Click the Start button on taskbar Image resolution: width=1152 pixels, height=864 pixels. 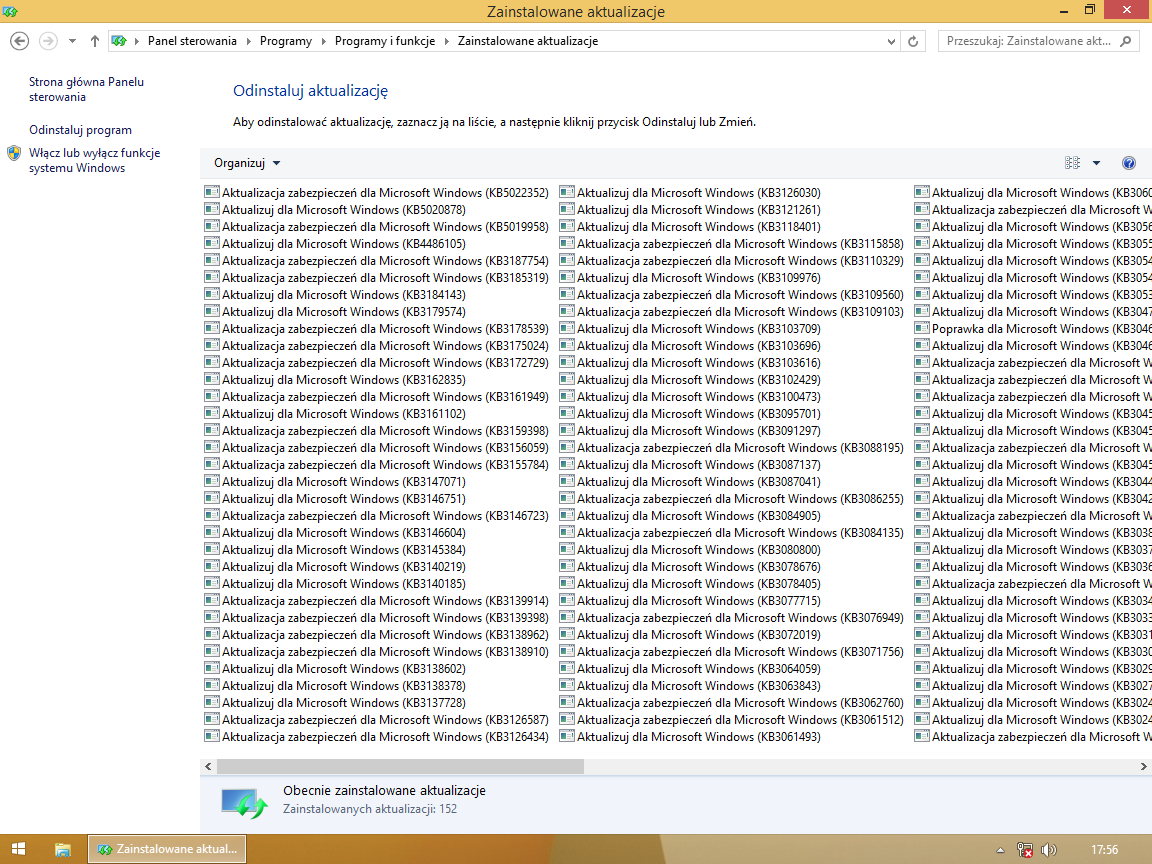18,849
